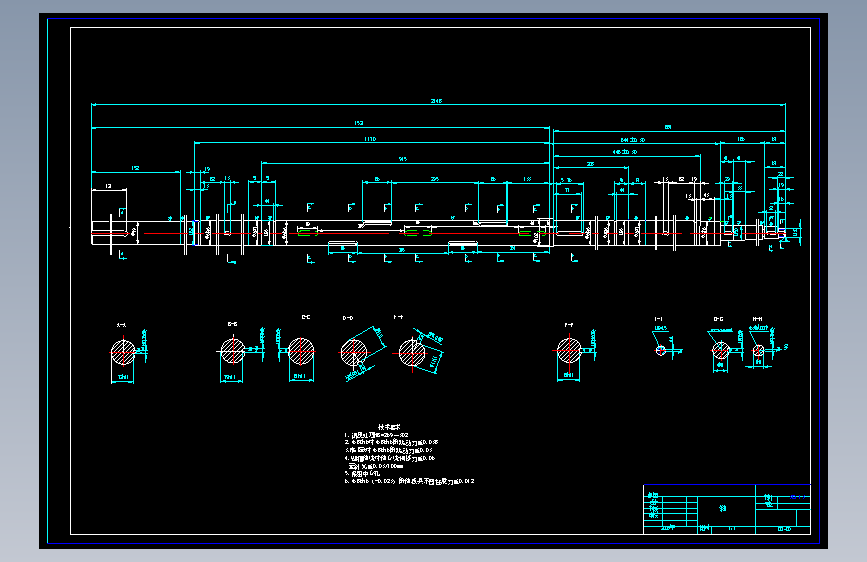
Task: Select technical requirement note line 5
Action: pyautogui.click(x=362, y=473)
